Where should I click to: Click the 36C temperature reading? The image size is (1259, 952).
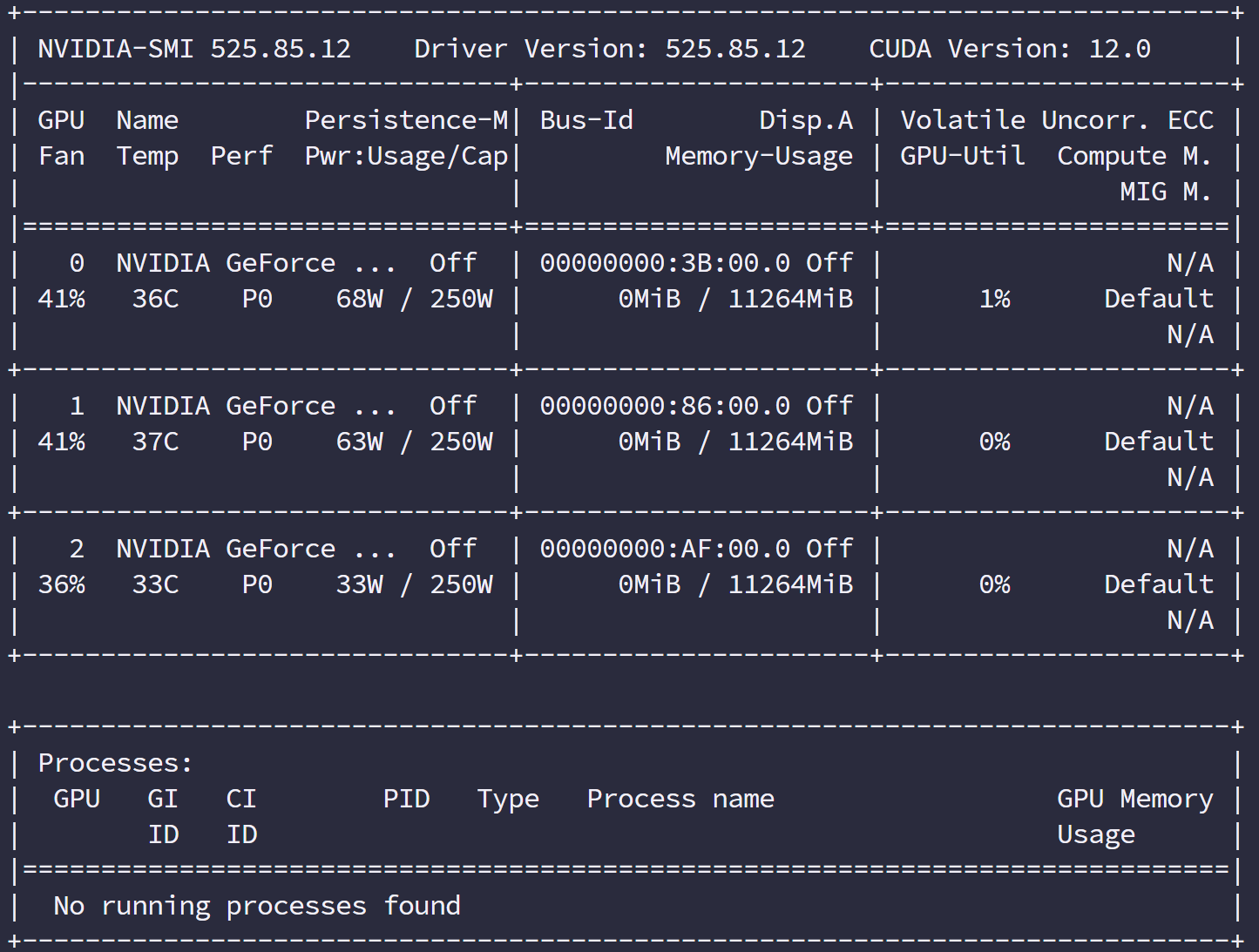click(155, 299)
